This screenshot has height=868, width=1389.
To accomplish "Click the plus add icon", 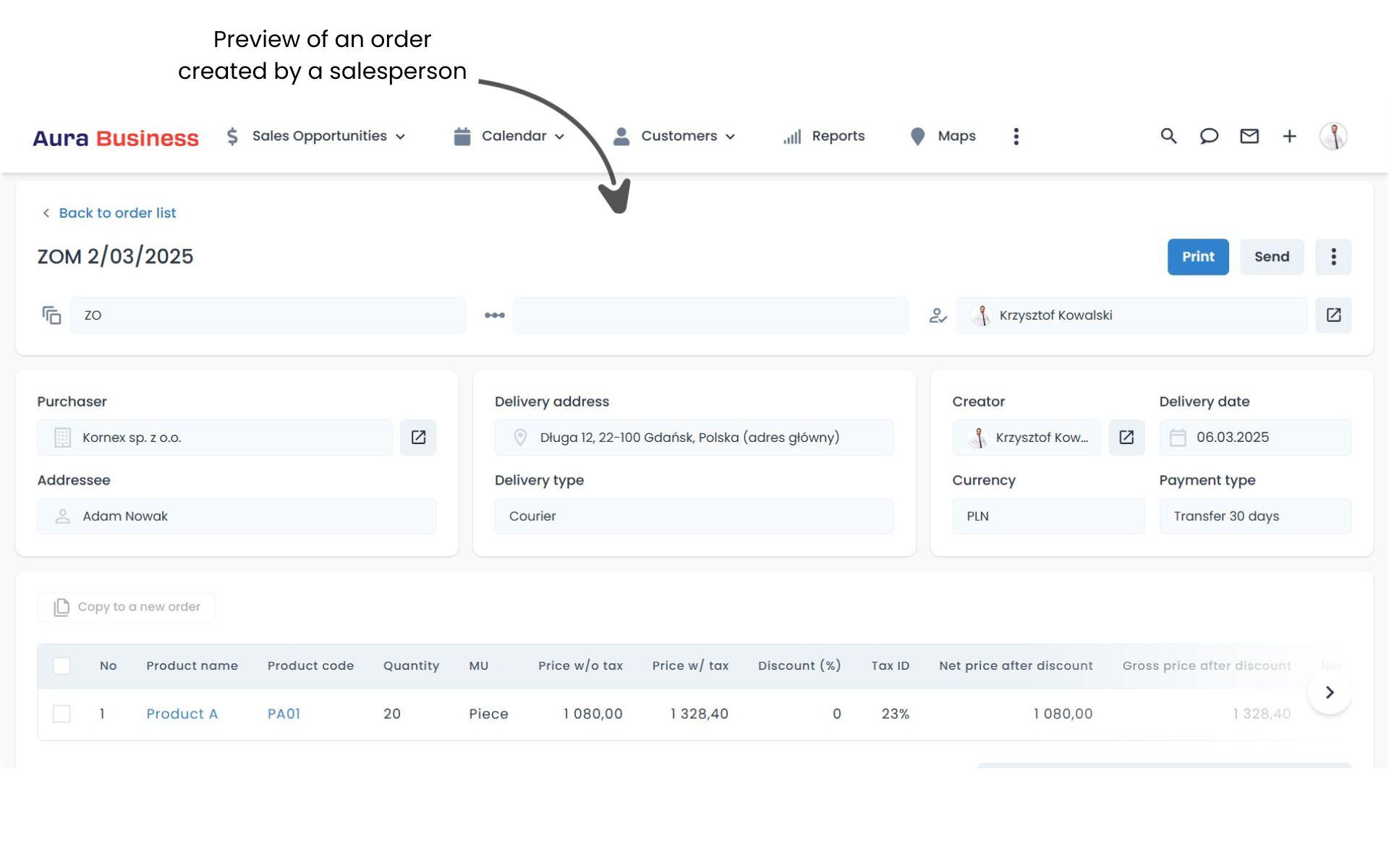I will pyautogui.click(x=1289, y=136).
